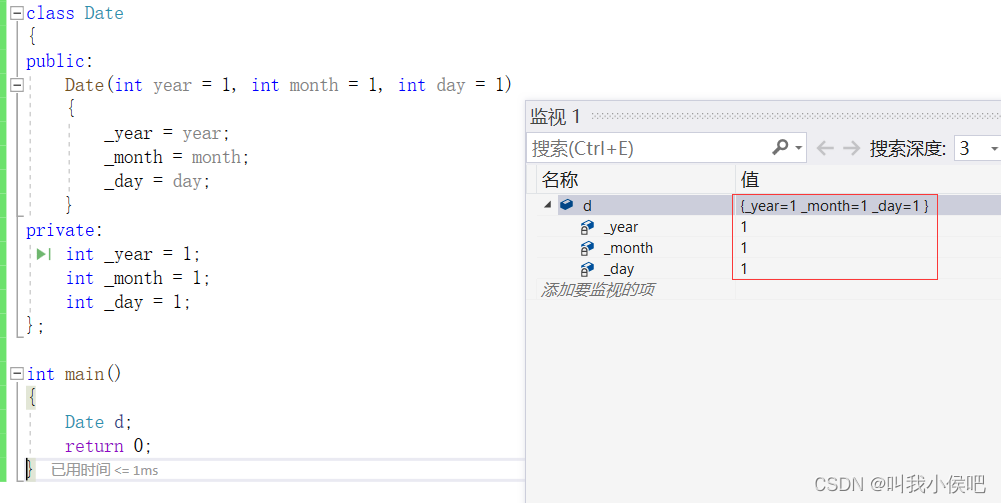Click the value 1 in the _month row
Viewport: 1001px width, 503px height.
744,248
